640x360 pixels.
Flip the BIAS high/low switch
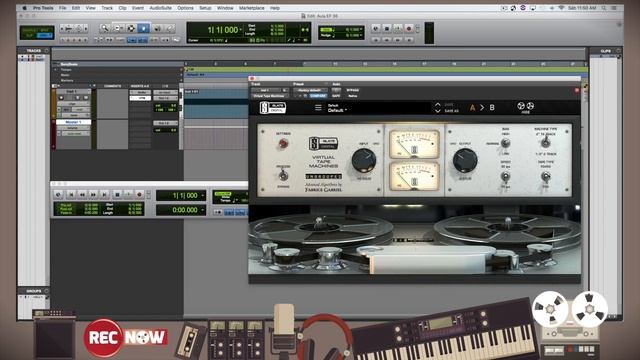(505, 143)
